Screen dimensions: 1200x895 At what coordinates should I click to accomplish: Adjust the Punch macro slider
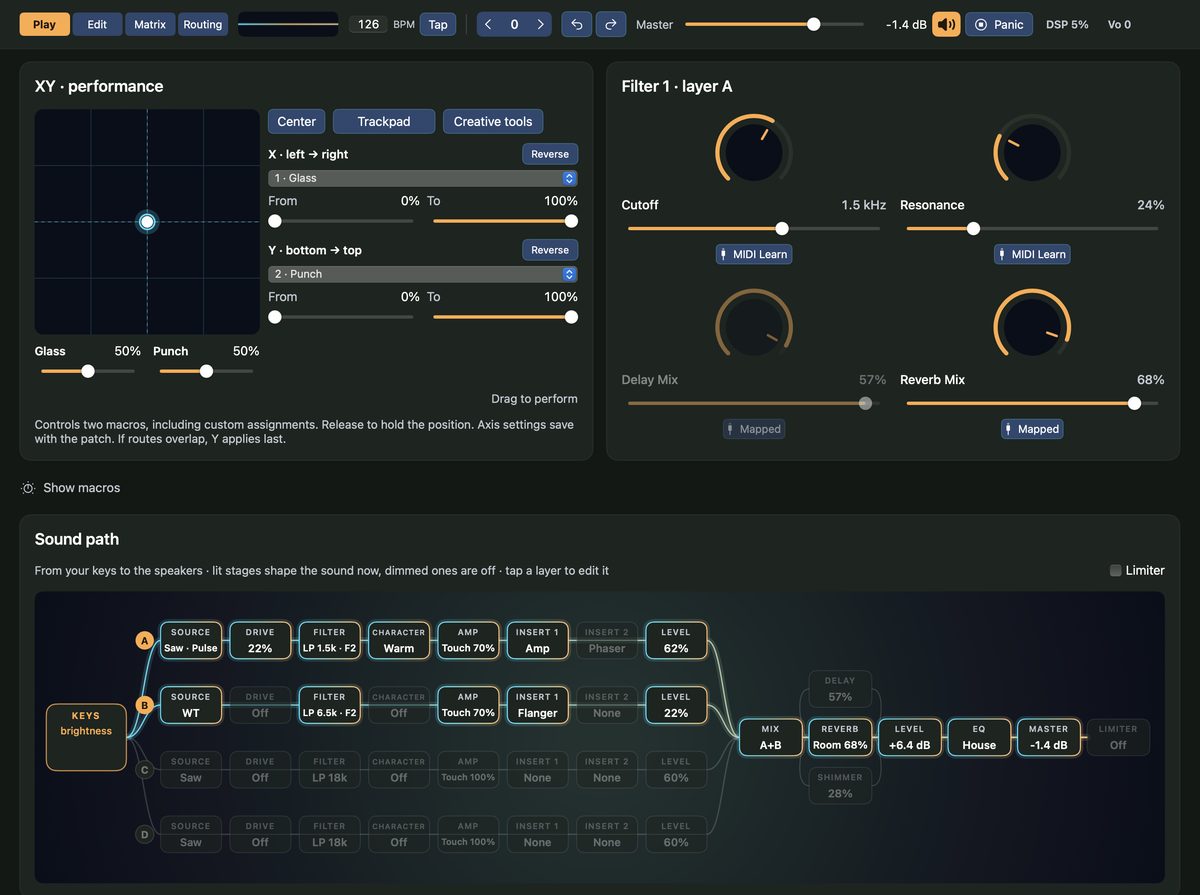point(206,371)
